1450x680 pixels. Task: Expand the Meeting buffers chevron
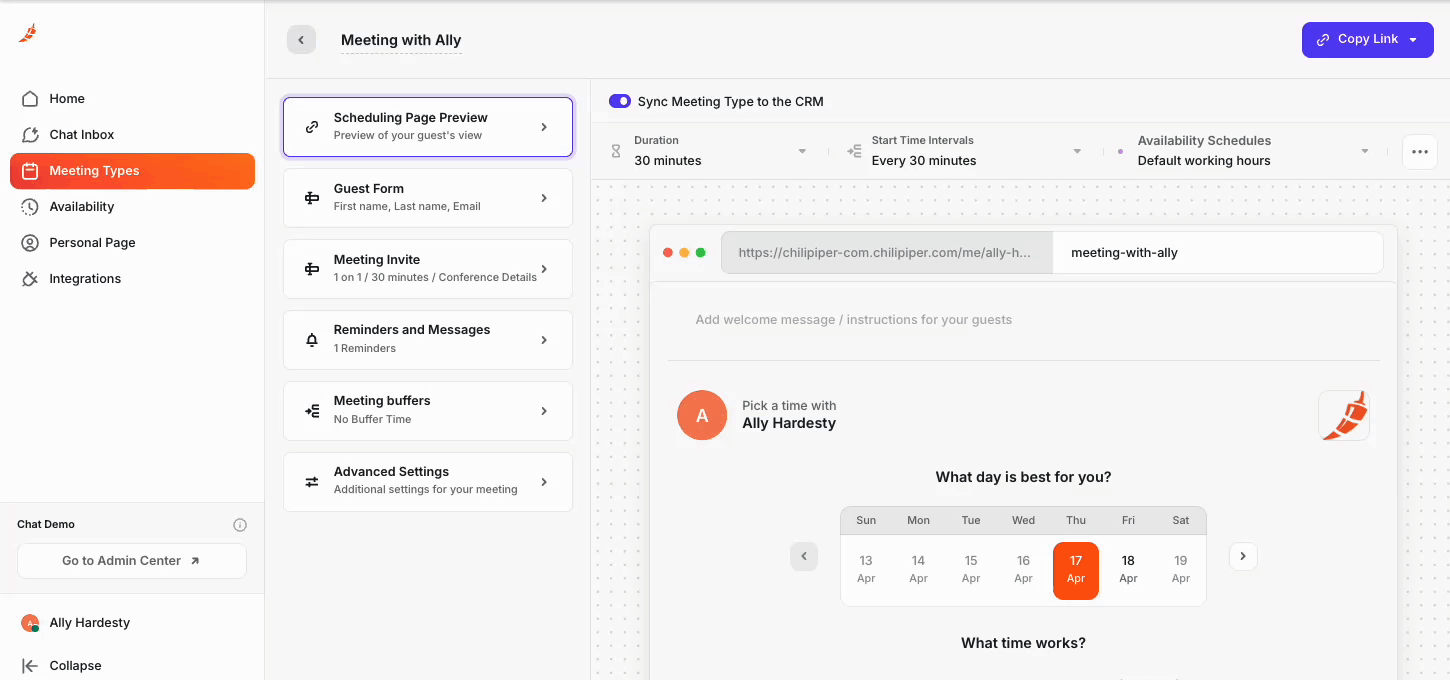tap(544, 411)
